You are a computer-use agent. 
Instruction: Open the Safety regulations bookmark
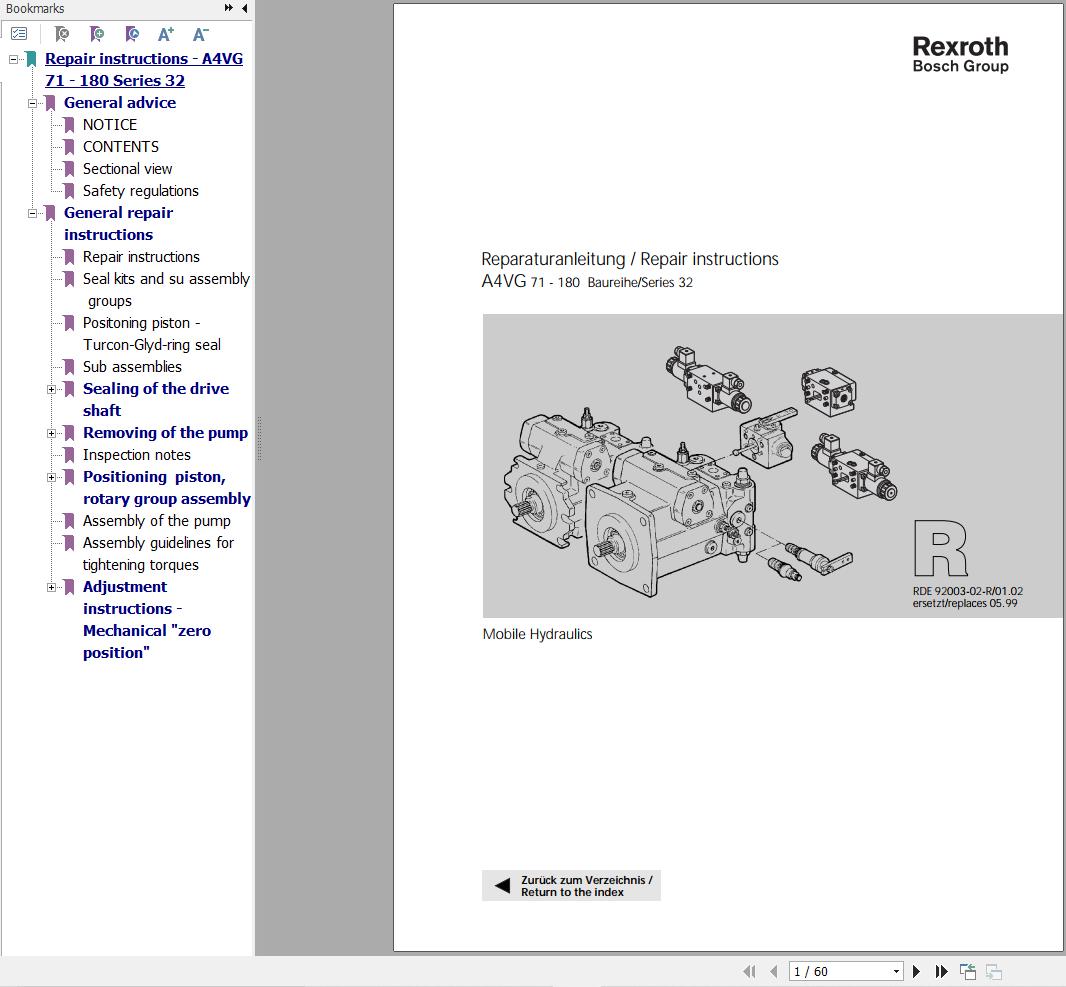coord(141,191)
